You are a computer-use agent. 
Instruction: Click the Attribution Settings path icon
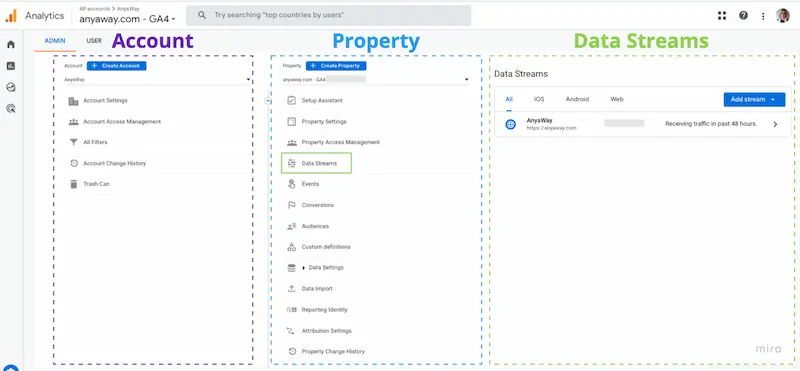tap(292, 331)
